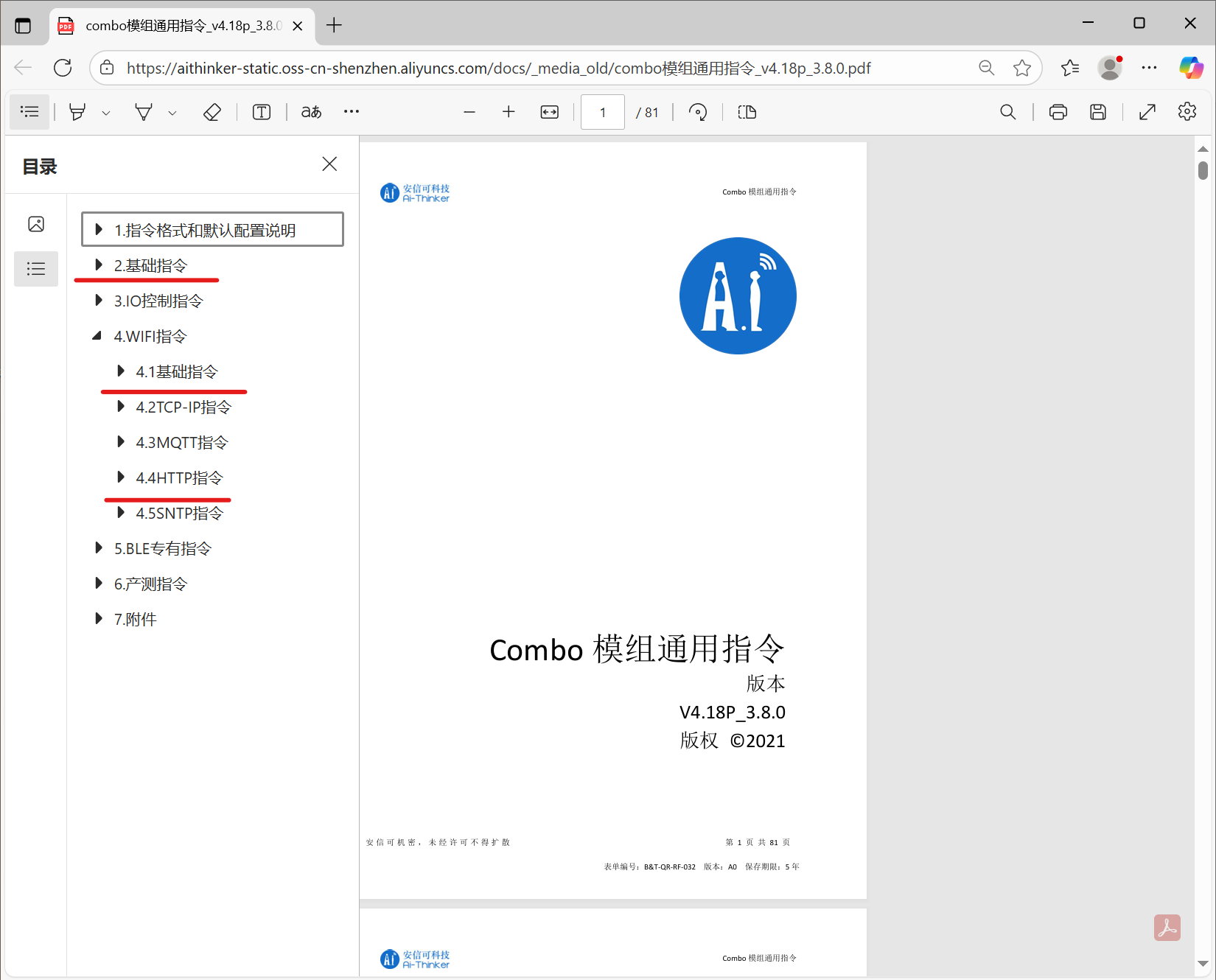Image resolution: width=1216 pixels, height=980 pixels.
Task: Open 4.4HTTP指令 entry
Action: [179, 477]
